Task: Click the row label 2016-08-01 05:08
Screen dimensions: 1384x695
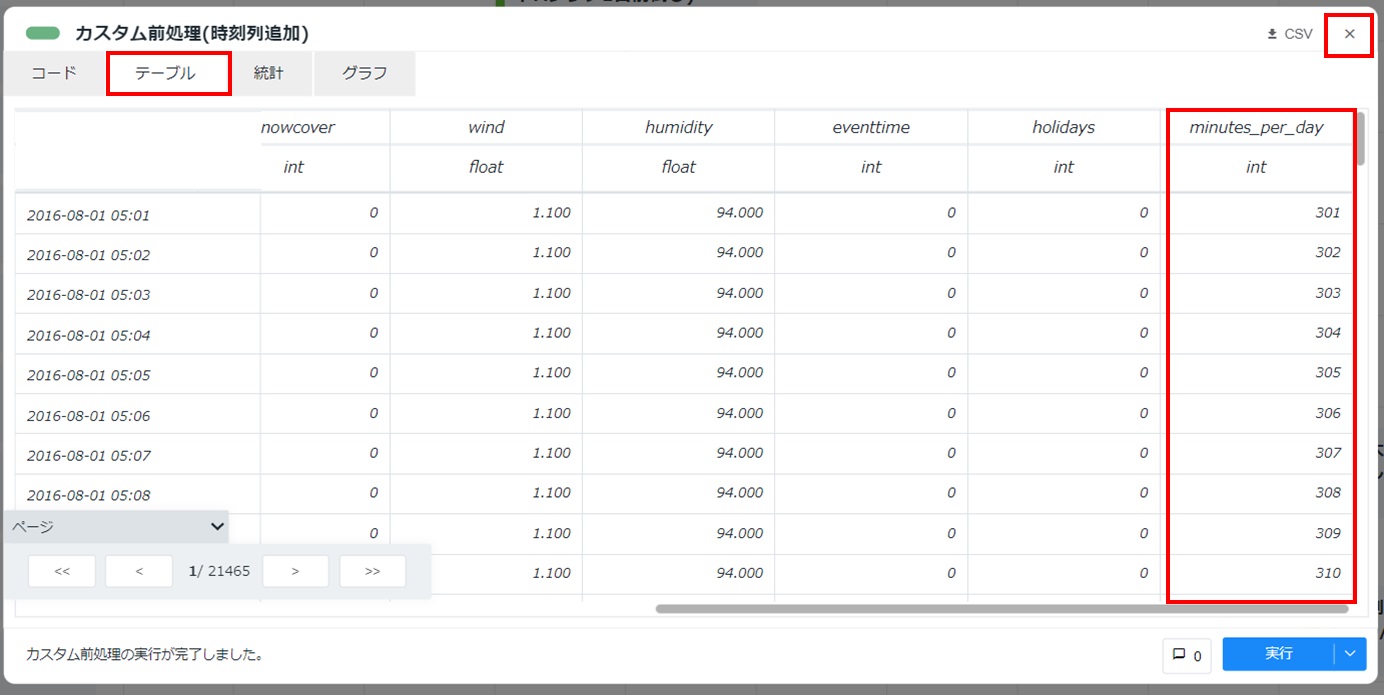Action: click(x=88, y=495)
